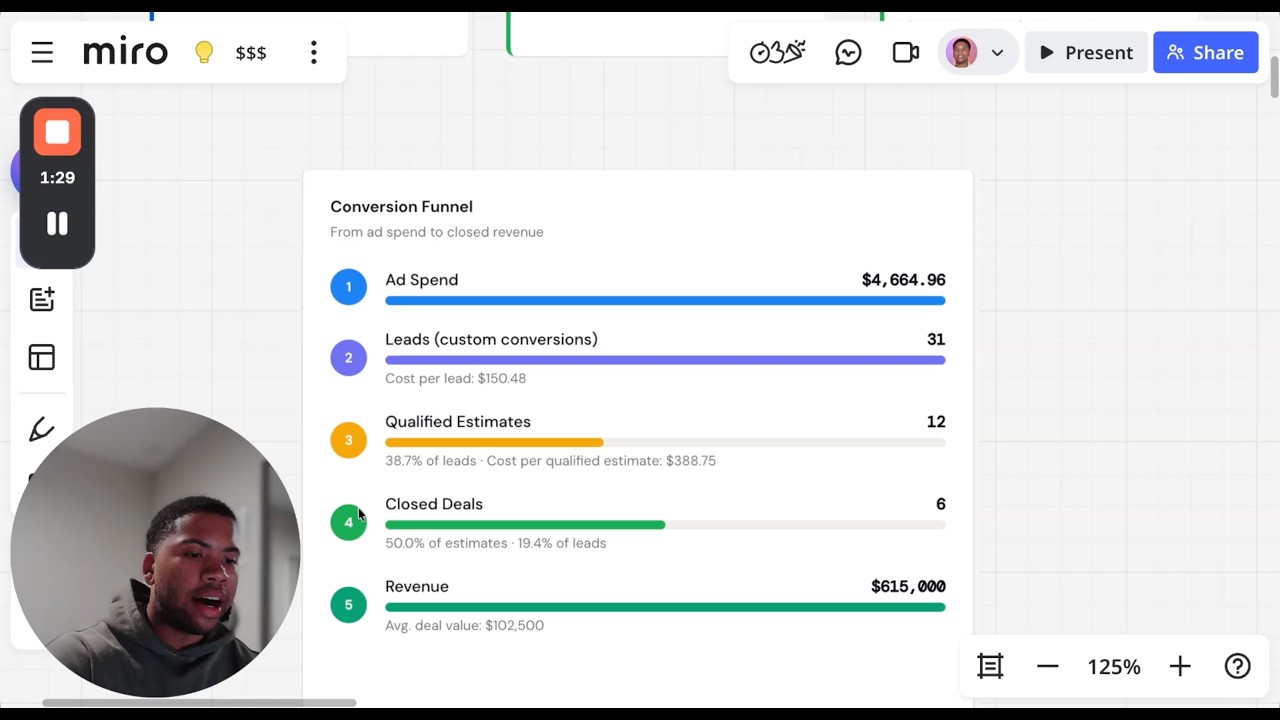Click the 125% zoom level
Image resolution: width=1280 pixels, height=720 pixels.
(1114, 667)
